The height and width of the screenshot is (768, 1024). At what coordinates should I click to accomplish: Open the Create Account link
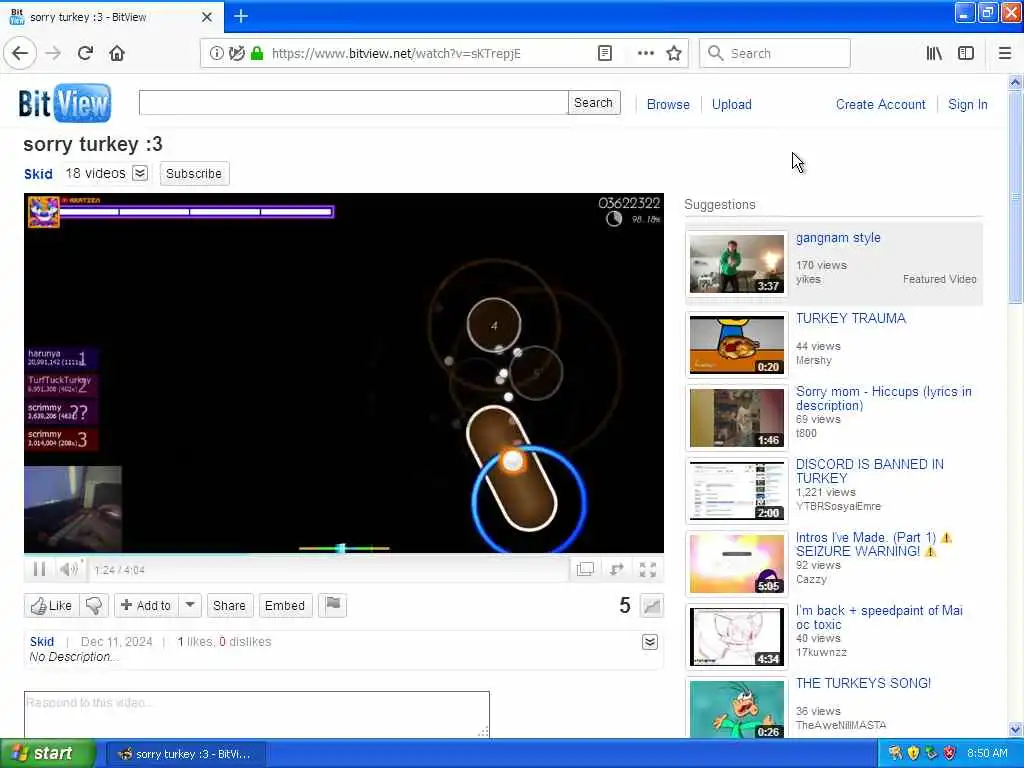880,104
